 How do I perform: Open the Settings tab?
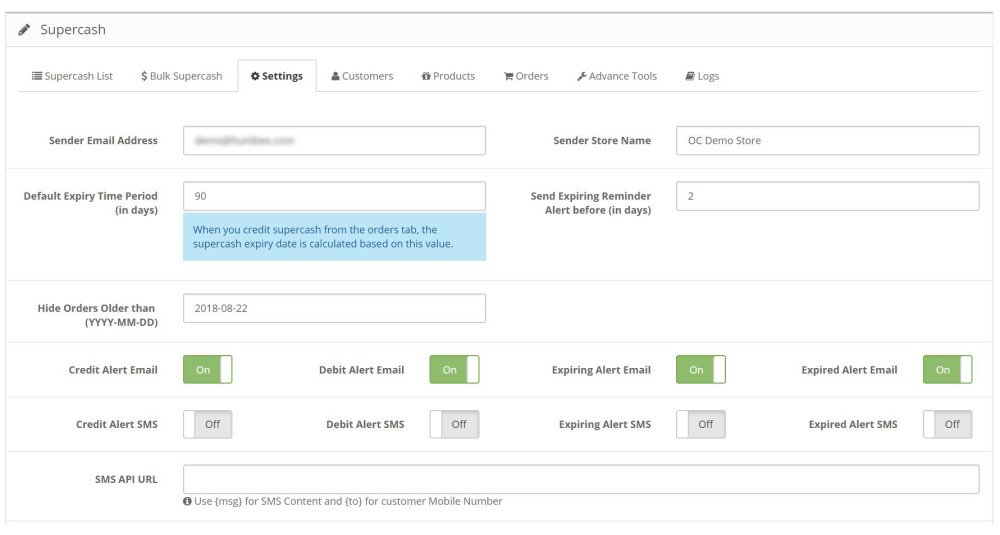pos(277,76)
